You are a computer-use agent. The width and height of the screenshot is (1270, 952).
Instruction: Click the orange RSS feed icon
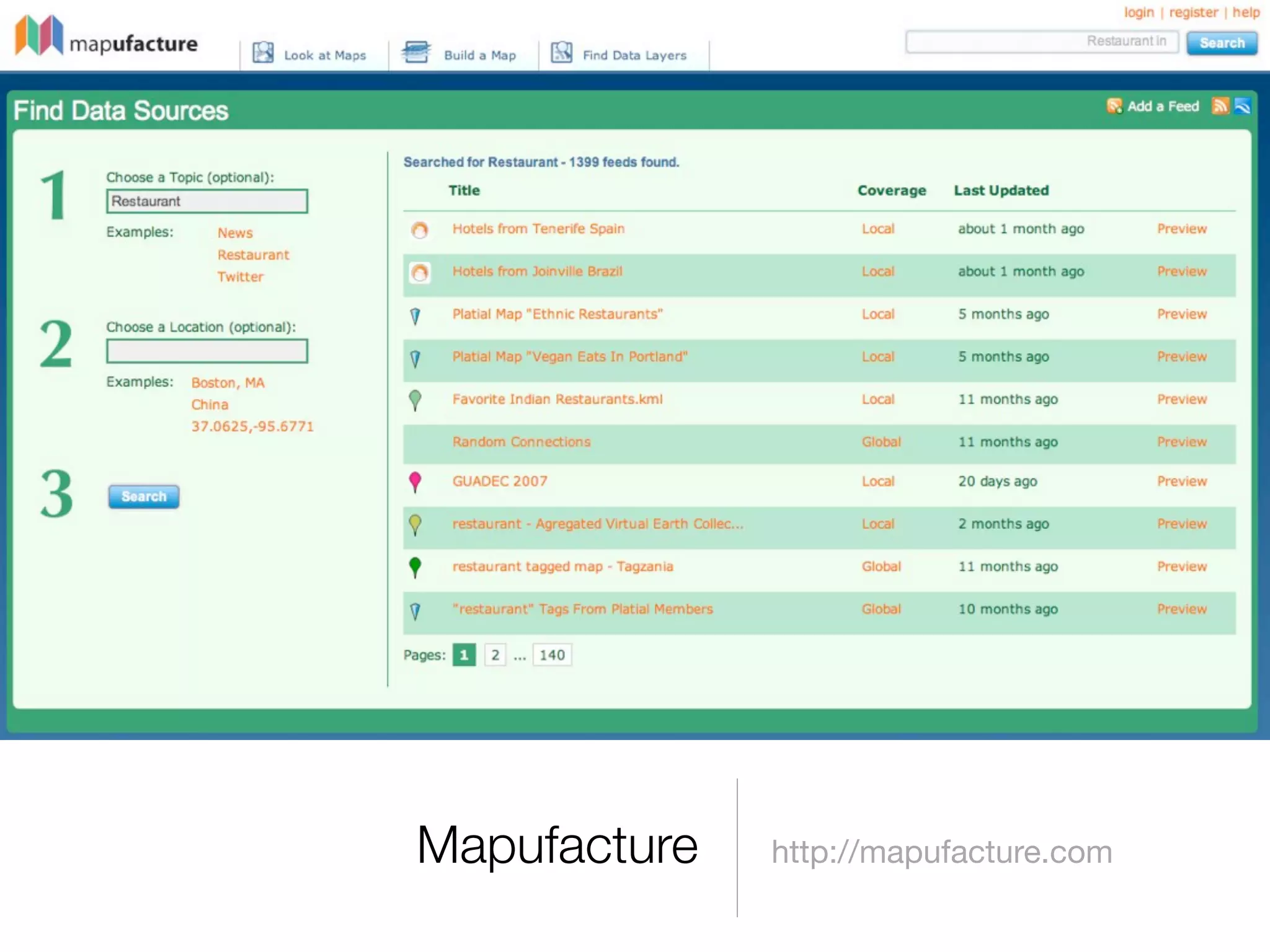[x=1220, y=106]
